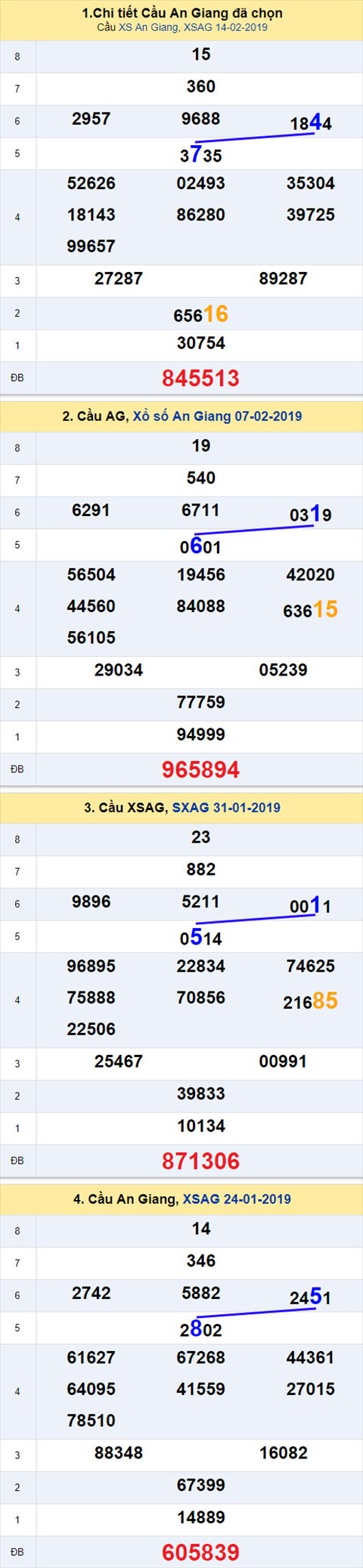Click prize-1 number 94999

point(200,735)
